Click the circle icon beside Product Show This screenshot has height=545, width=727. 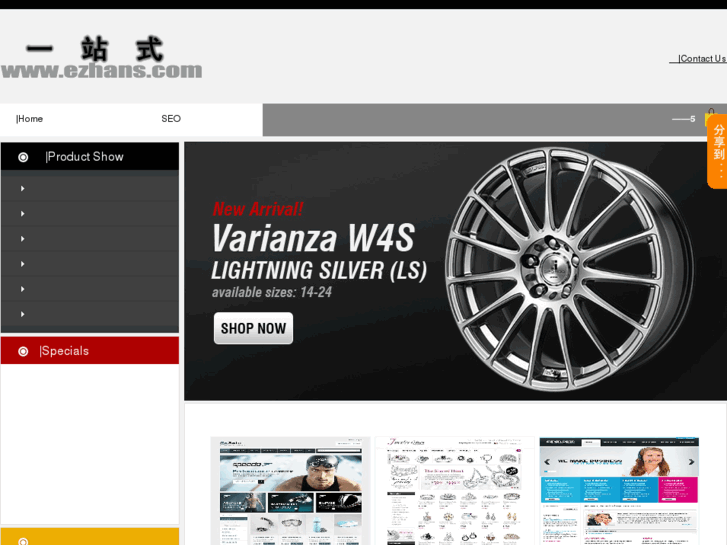pyautogui.click(x=23, y=157)
